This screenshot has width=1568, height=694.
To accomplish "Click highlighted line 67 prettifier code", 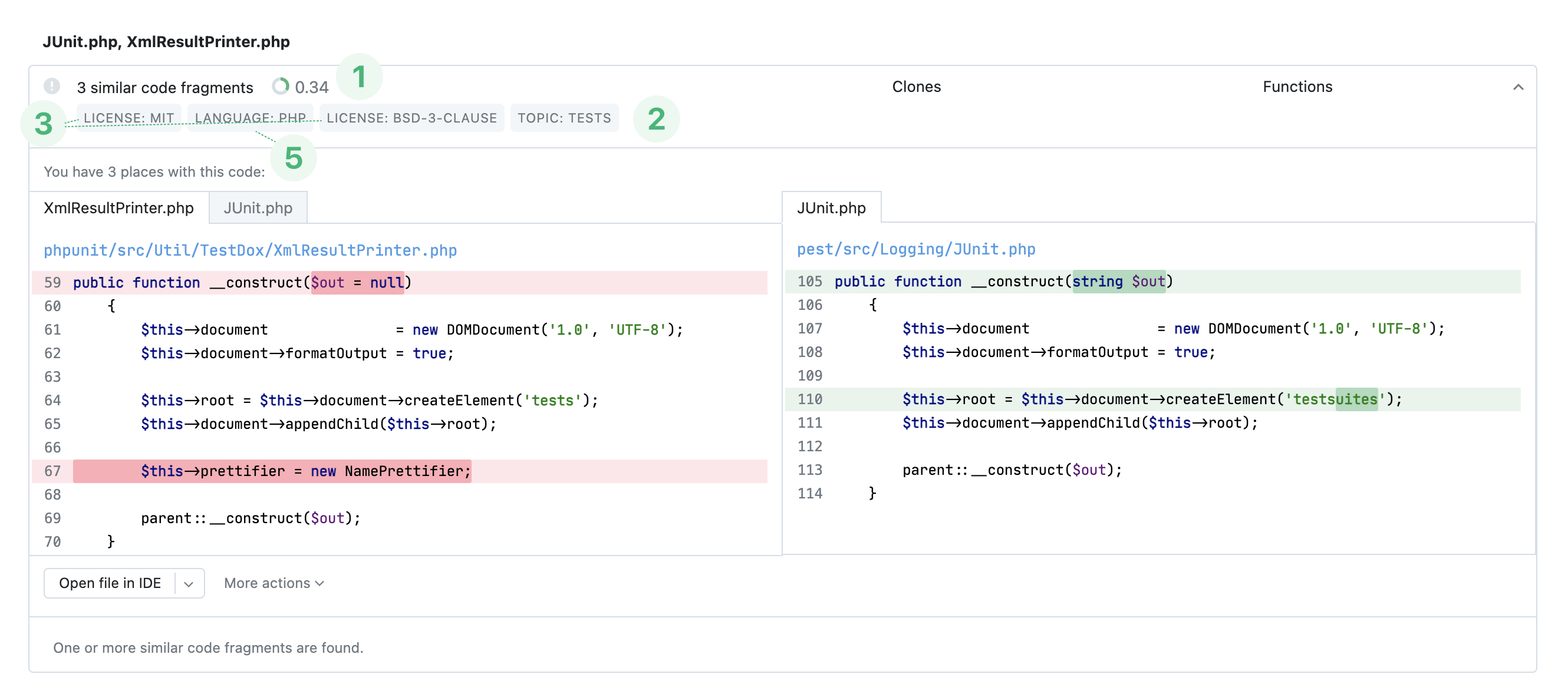I will click(305, 471).
